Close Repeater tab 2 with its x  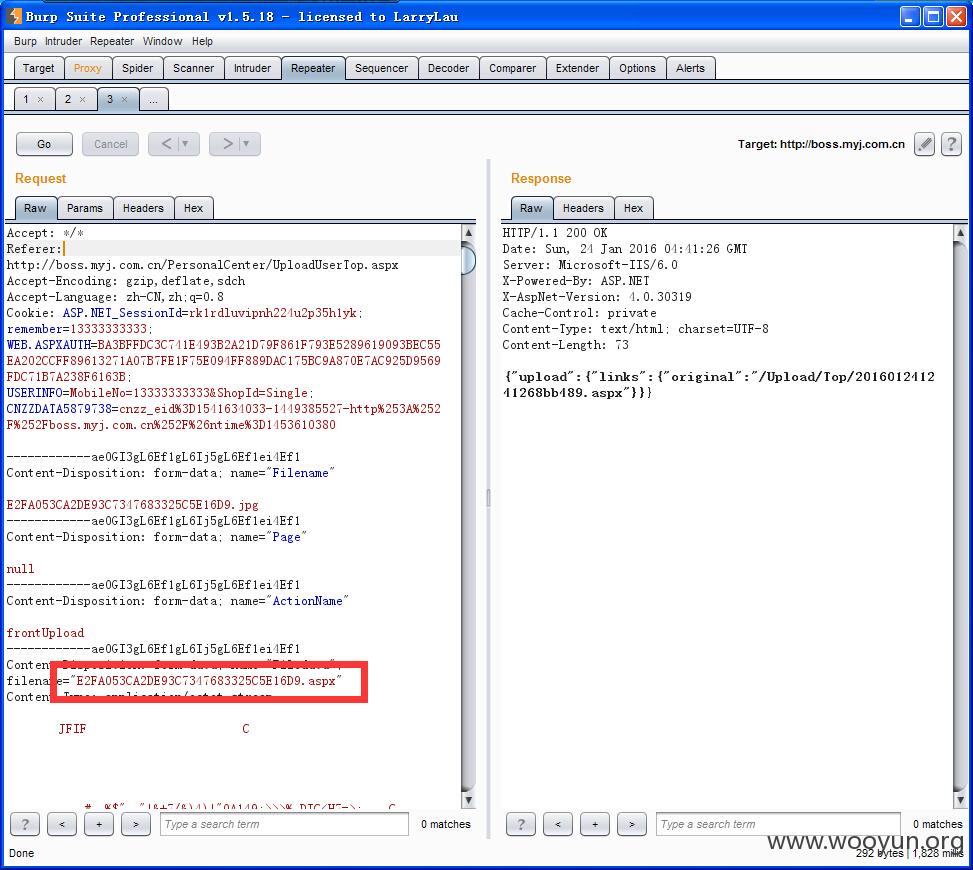click(83, 99)
